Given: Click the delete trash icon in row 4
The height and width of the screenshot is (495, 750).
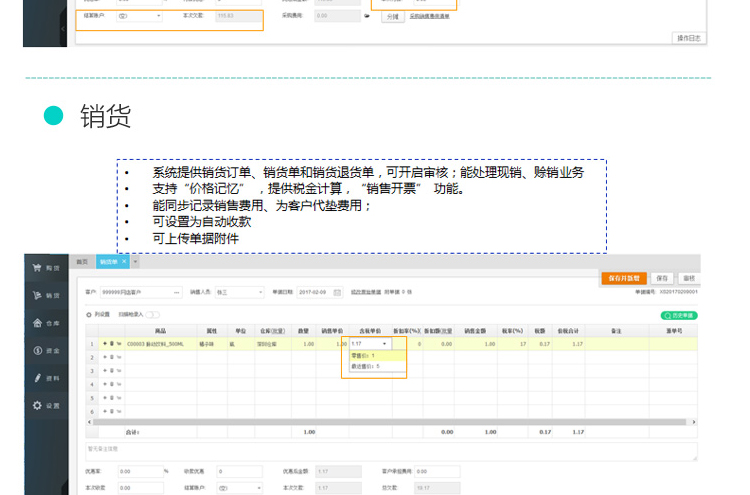Looking at the screenshot, I should (x=111, y=384).
